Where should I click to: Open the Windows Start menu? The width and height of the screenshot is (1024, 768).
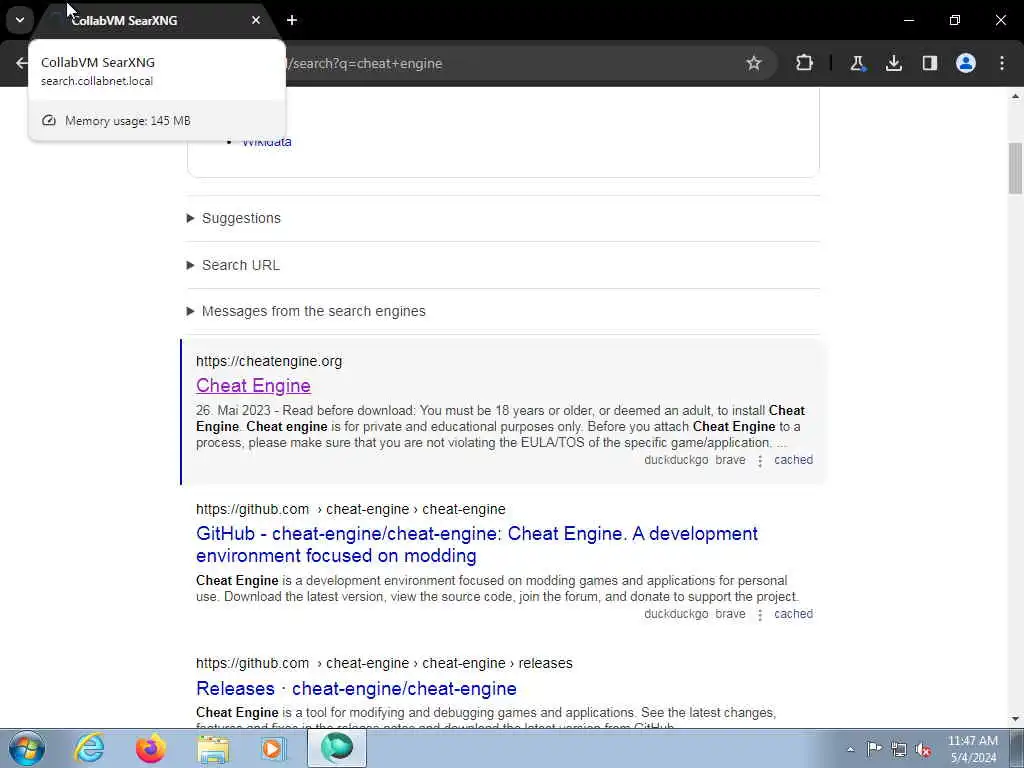27,748
